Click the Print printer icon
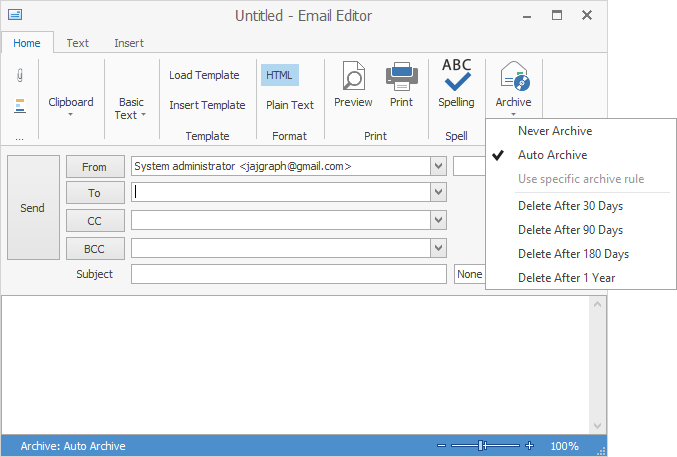The height and width of the screenshot is (457, 677). pos(401,77)
